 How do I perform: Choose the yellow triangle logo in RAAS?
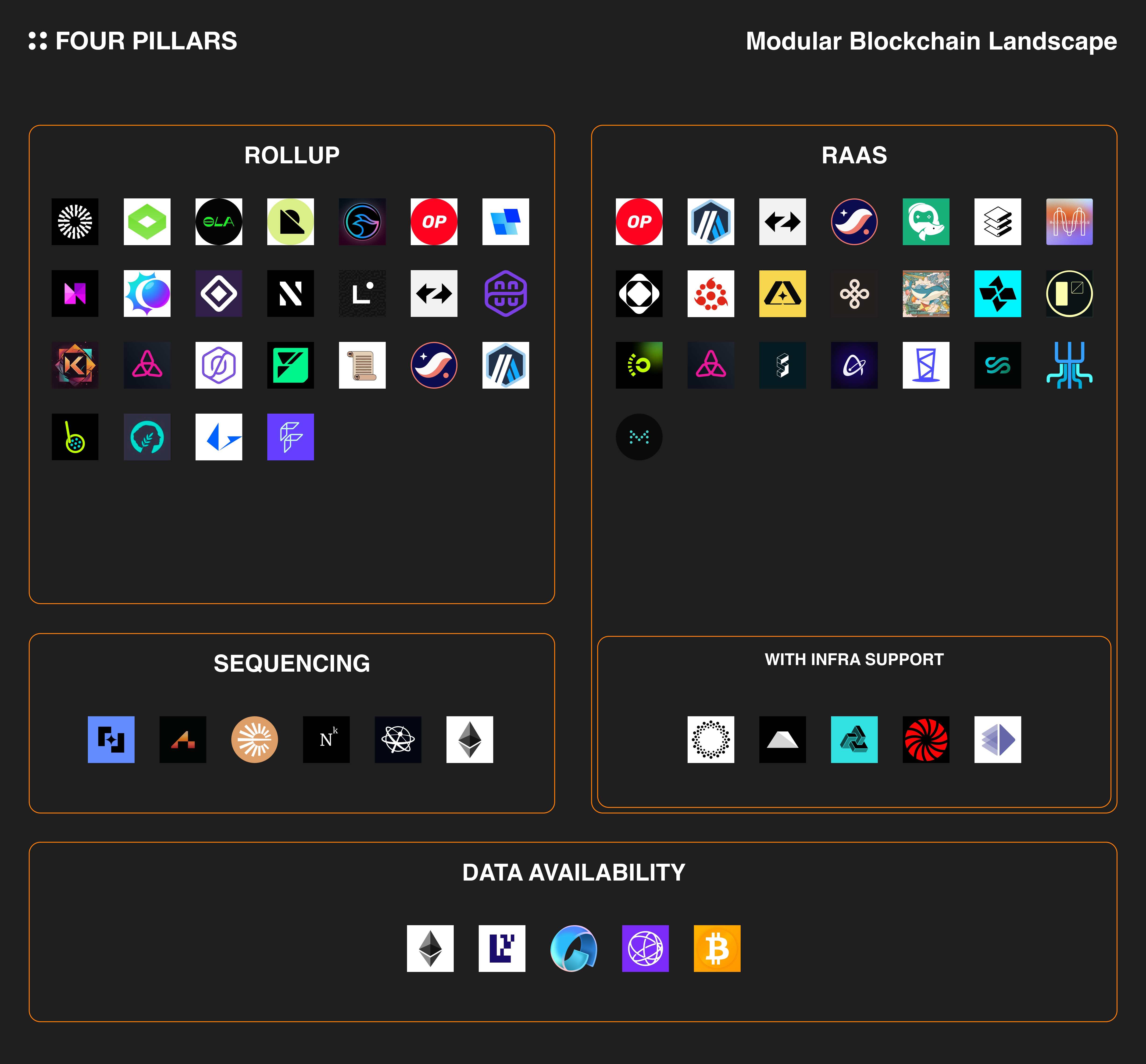pos(782,294)
